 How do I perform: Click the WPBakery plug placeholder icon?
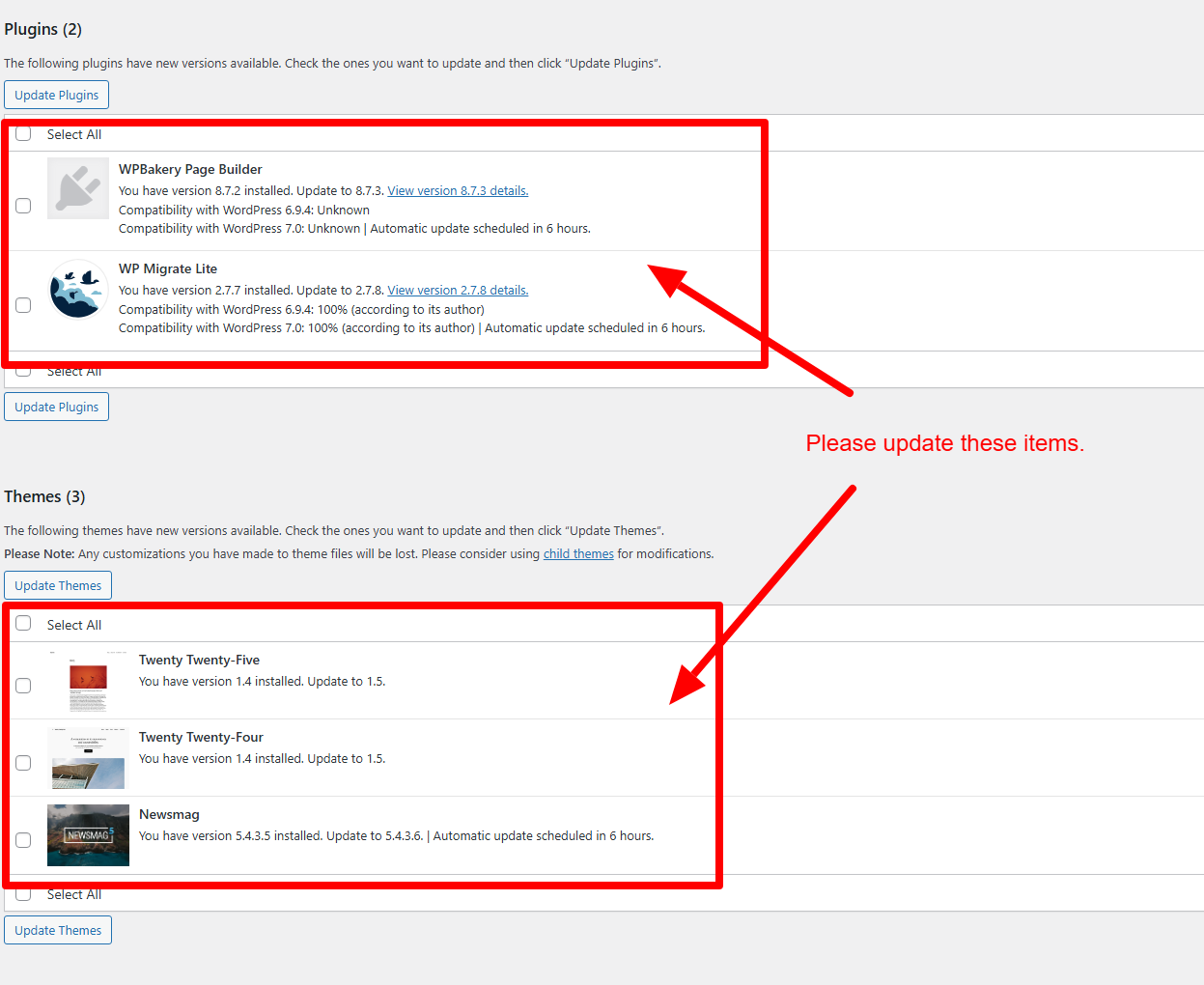pyautogui.click(x=78, y=188)
